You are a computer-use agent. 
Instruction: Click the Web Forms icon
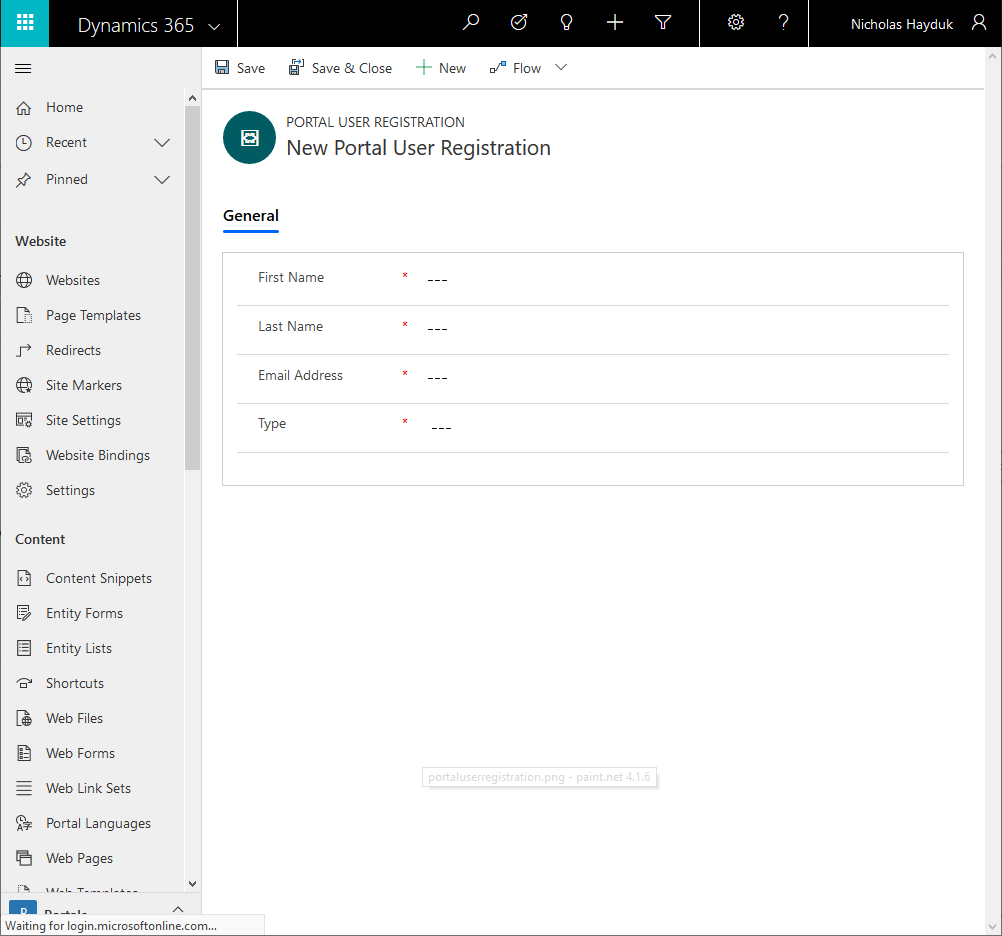click(x=24, y=753)
